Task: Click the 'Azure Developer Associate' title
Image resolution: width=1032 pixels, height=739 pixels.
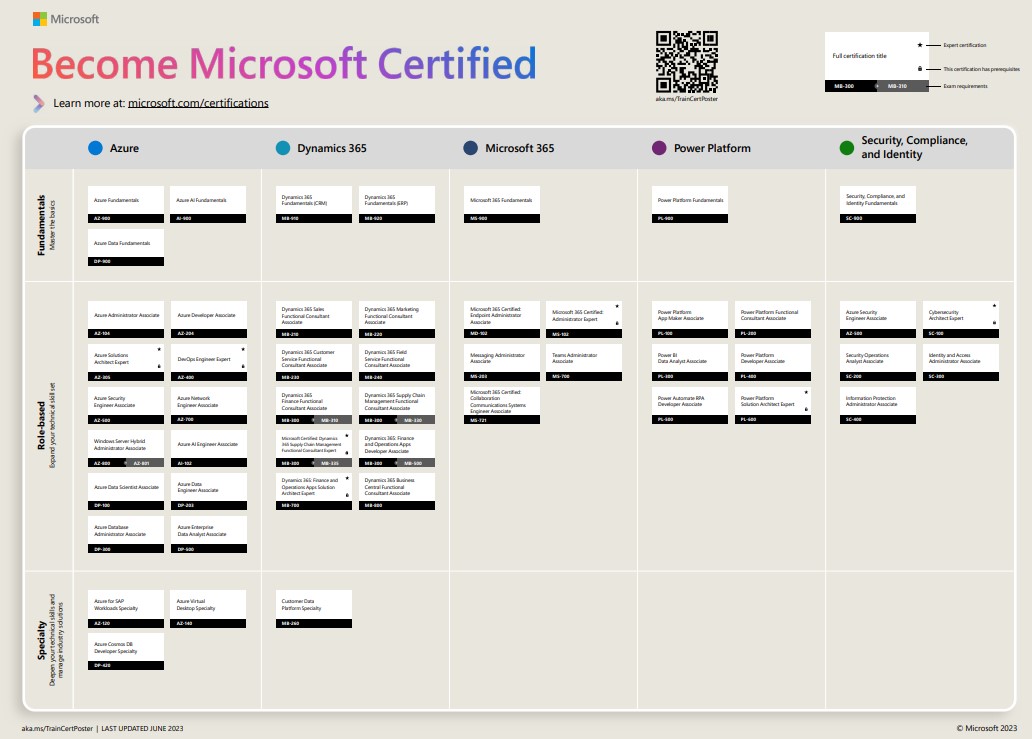Action: pyautogui.click(x=206, y=315)
